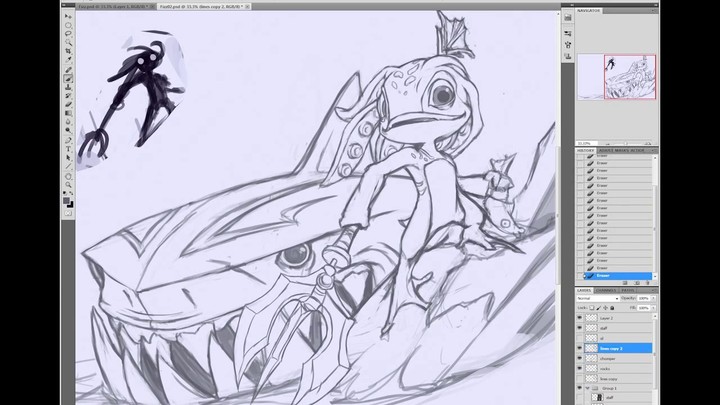The image size is (720, 405).
Task: Select the Gradient tool
Action: pyautogui.click(x=68, y=113)
